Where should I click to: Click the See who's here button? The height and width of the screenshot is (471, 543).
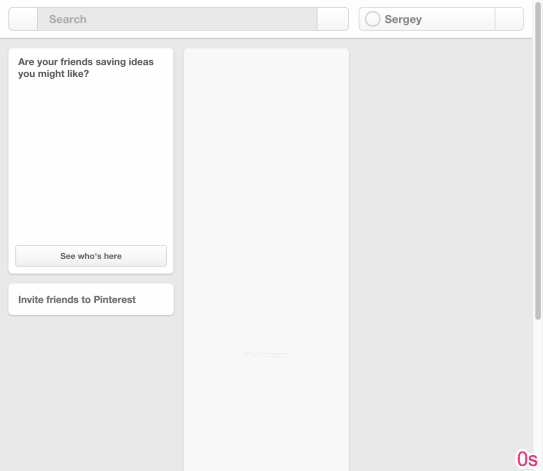click(91, 256)
